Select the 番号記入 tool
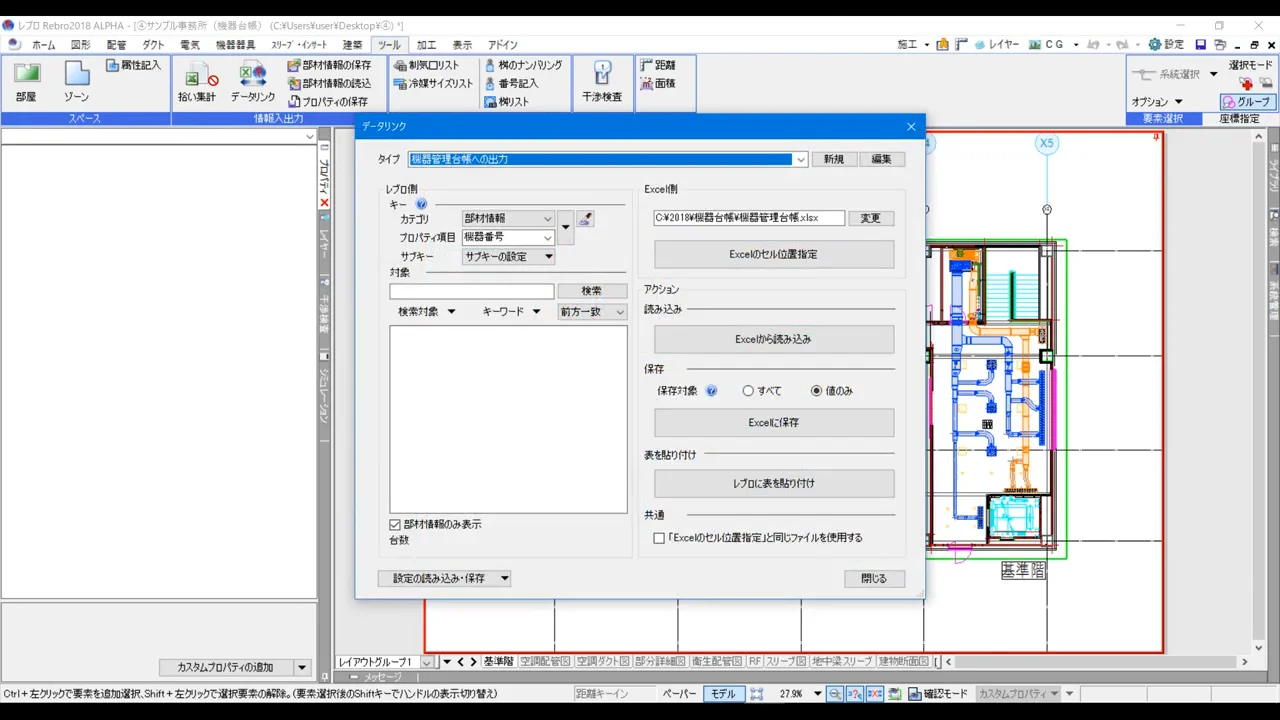 click(512, 83)
